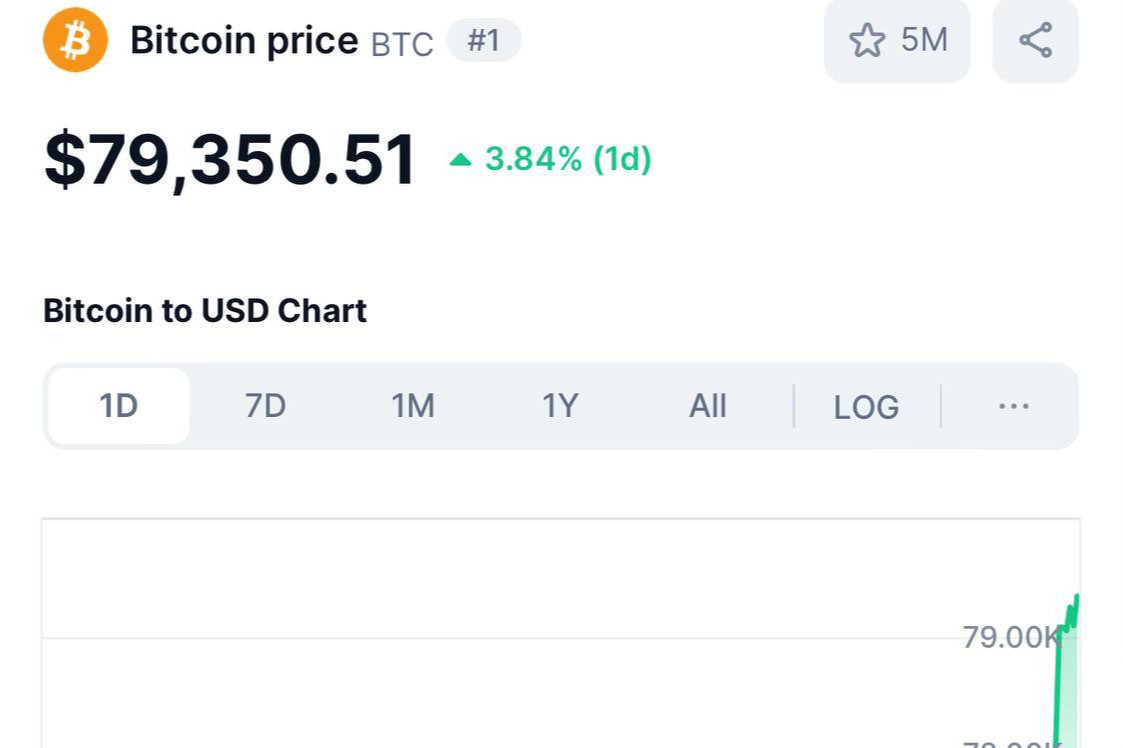Toggle the watchlist star for Bitcoin
This screenshot has height=748, width=1123.
pyautogui.click(x=866, y=40)
